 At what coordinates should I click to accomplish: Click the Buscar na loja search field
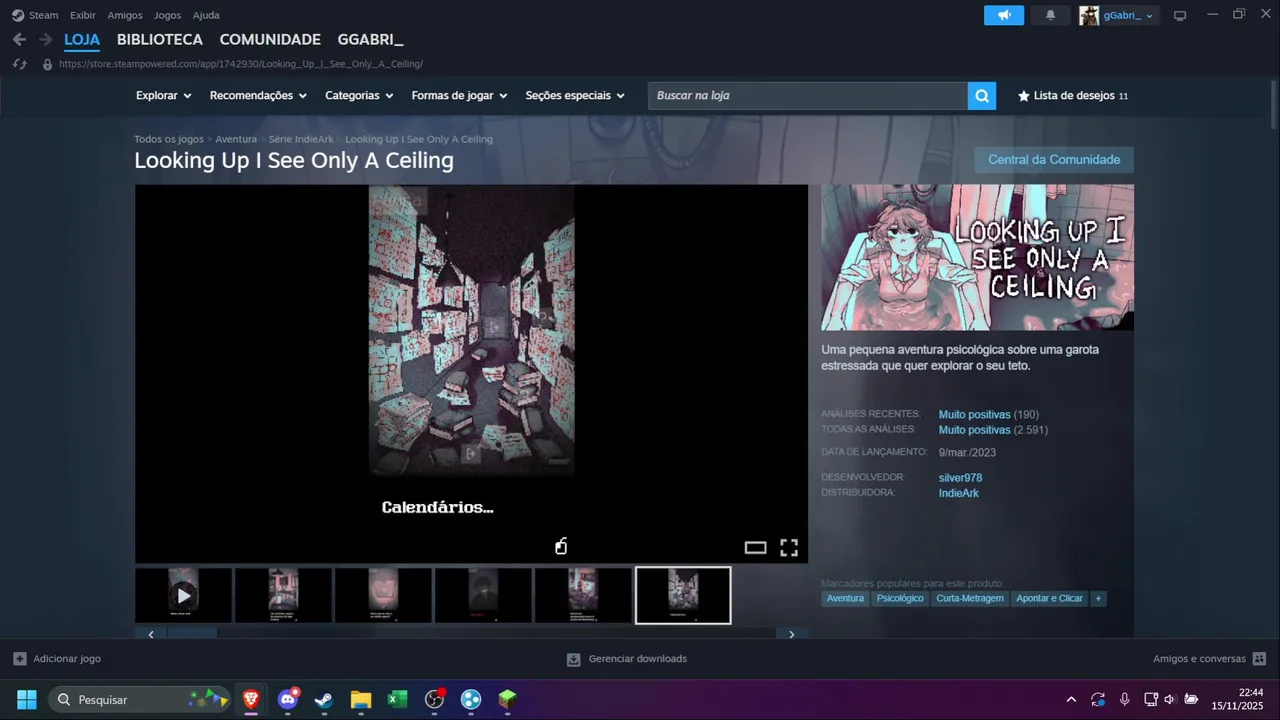(808, 96)
